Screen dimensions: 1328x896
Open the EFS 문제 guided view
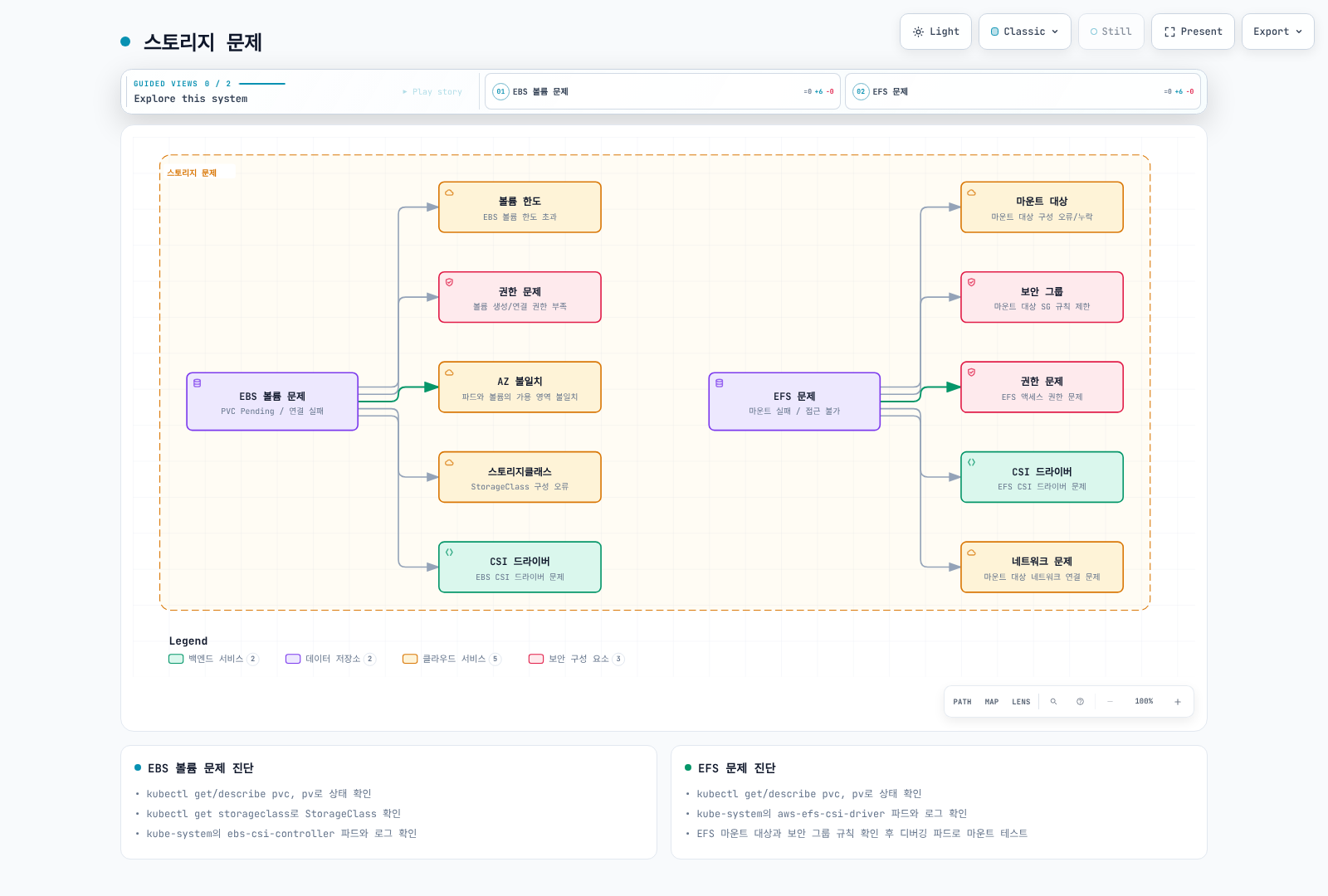tap(1023, 91)
